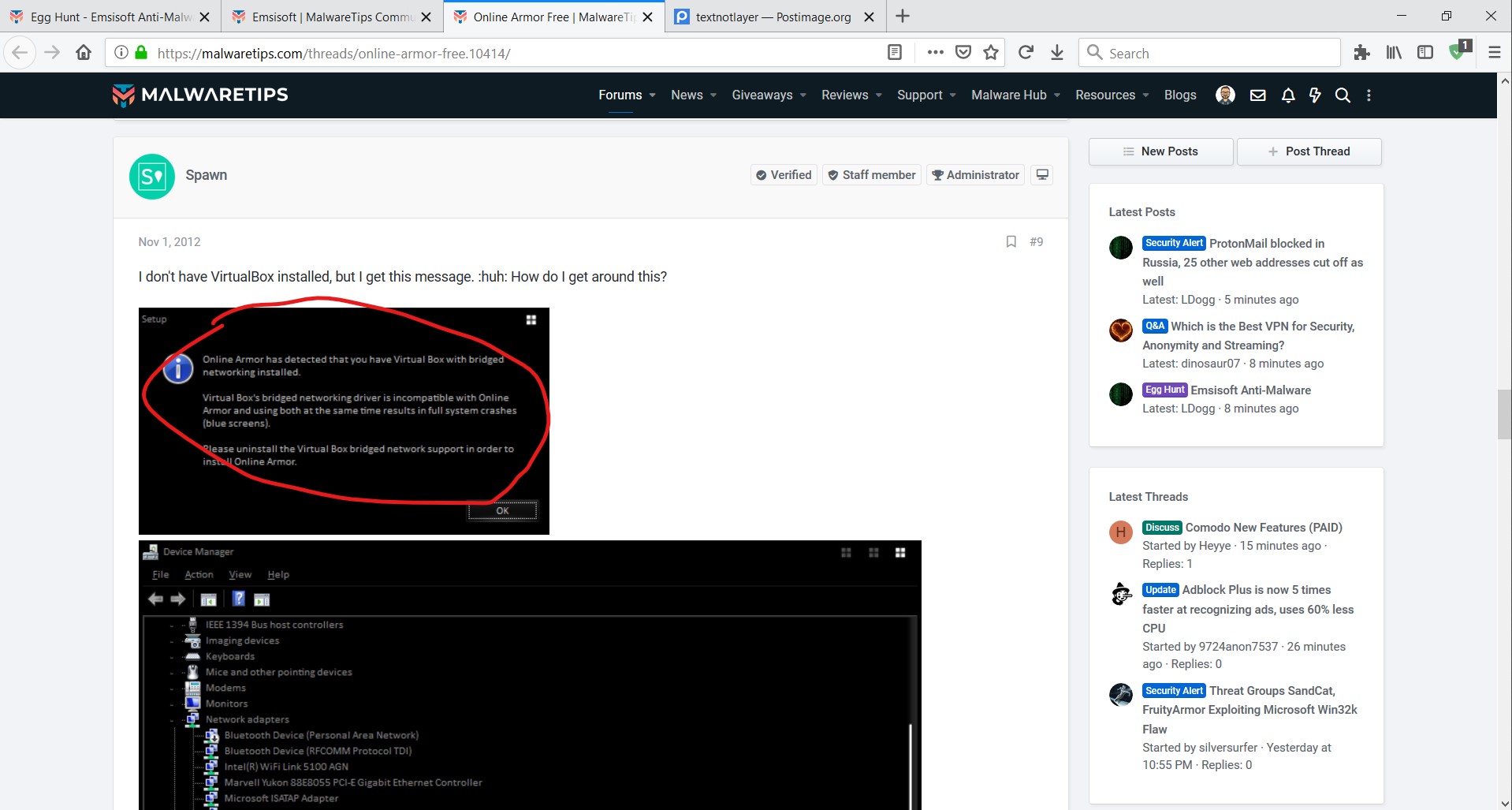Click the Q&A tag on VPN thread
This screenshot has width=1512, height=810.
1155,326
